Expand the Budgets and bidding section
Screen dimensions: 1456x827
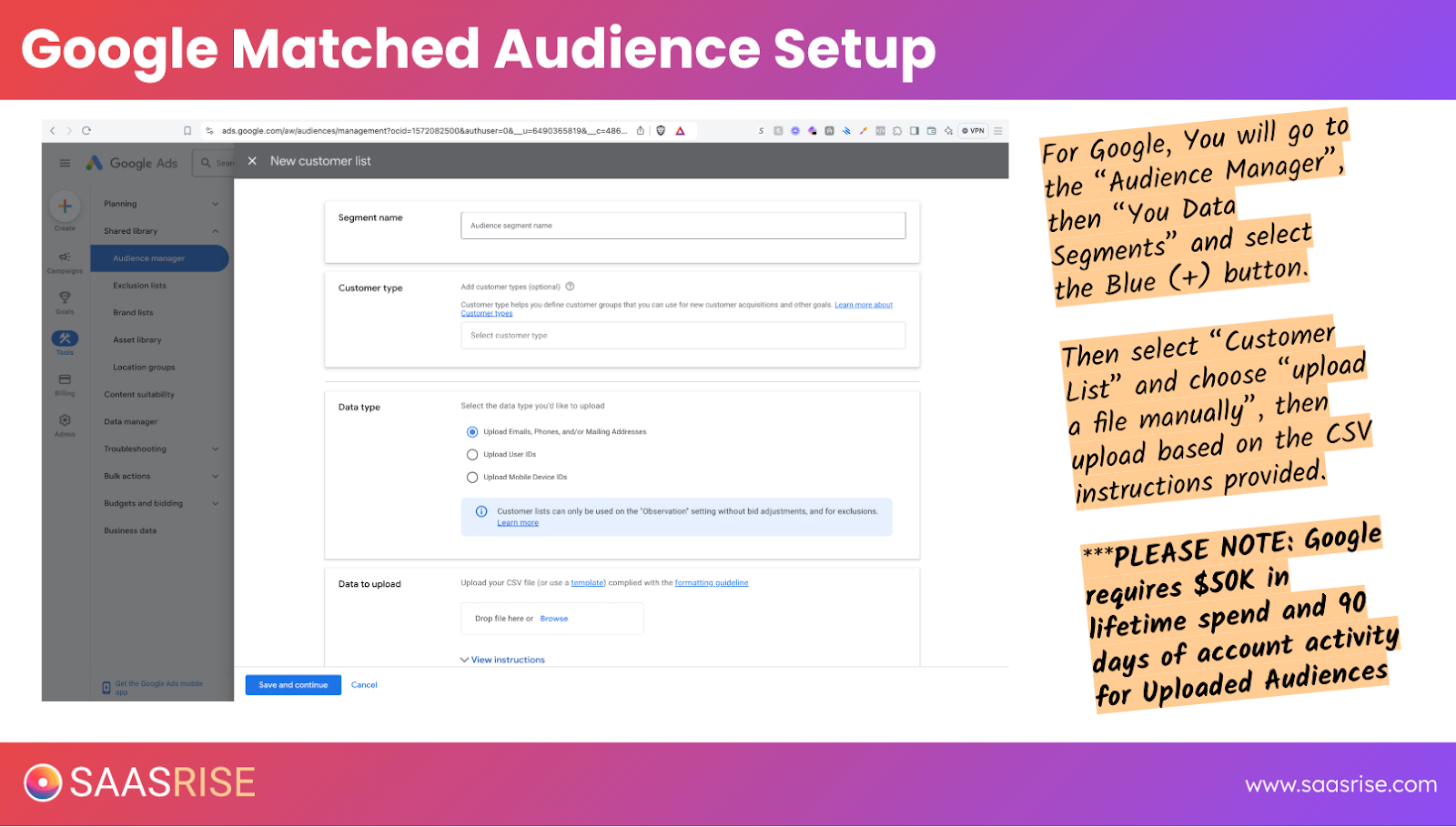[160, 504]
